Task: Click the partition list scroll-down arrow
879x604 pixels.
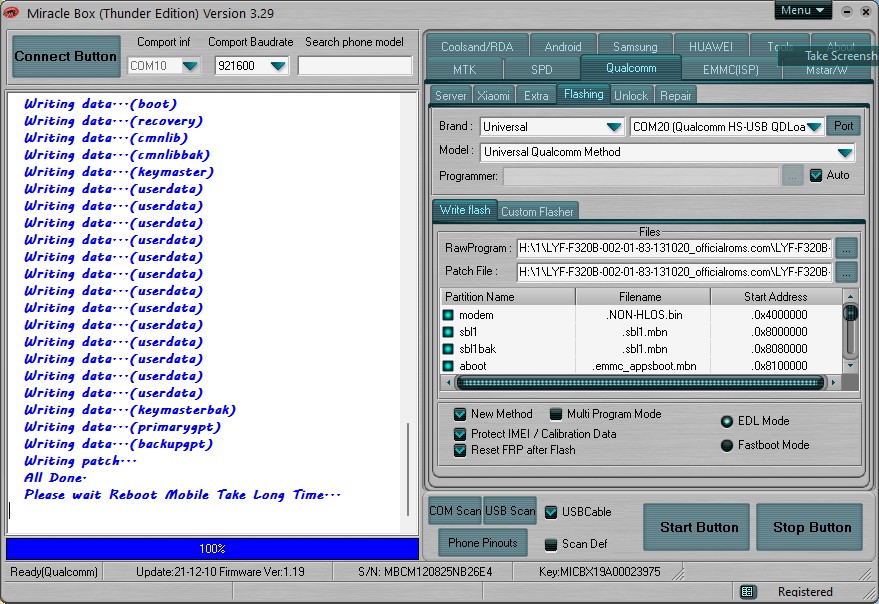Action: coord(850,366)
